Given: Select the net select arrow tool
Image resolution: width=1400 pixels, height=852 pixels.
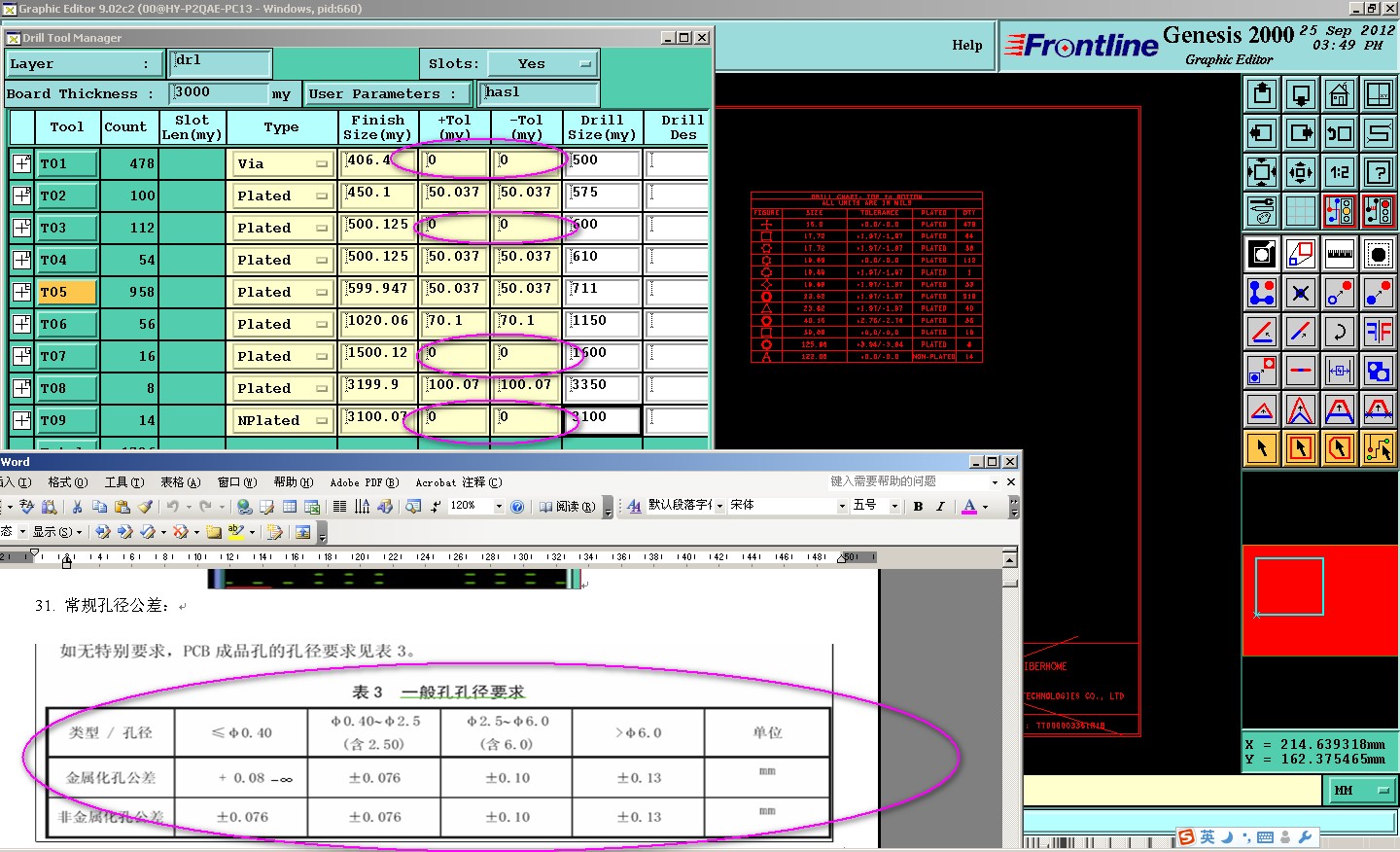Looking at the screenshot, I should 1379,448.
